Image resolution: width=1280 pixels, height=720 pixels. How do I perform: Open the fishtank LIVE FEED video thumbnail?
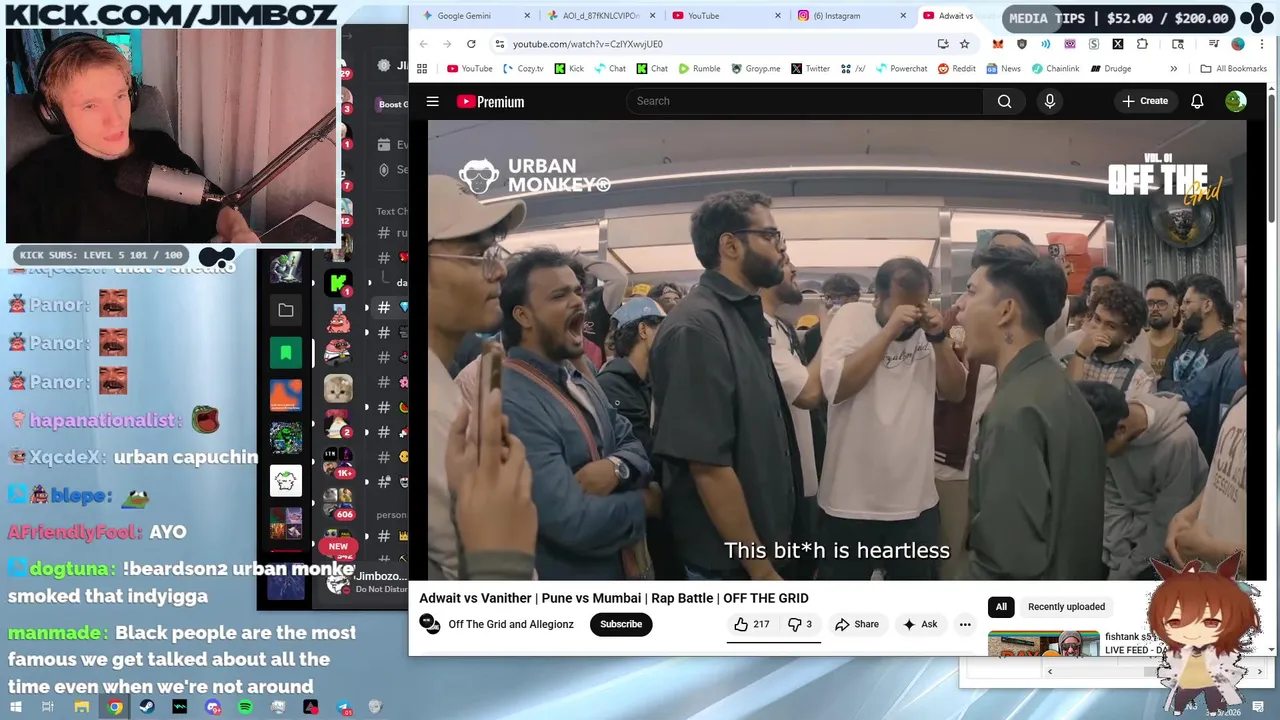[1043, 643]
